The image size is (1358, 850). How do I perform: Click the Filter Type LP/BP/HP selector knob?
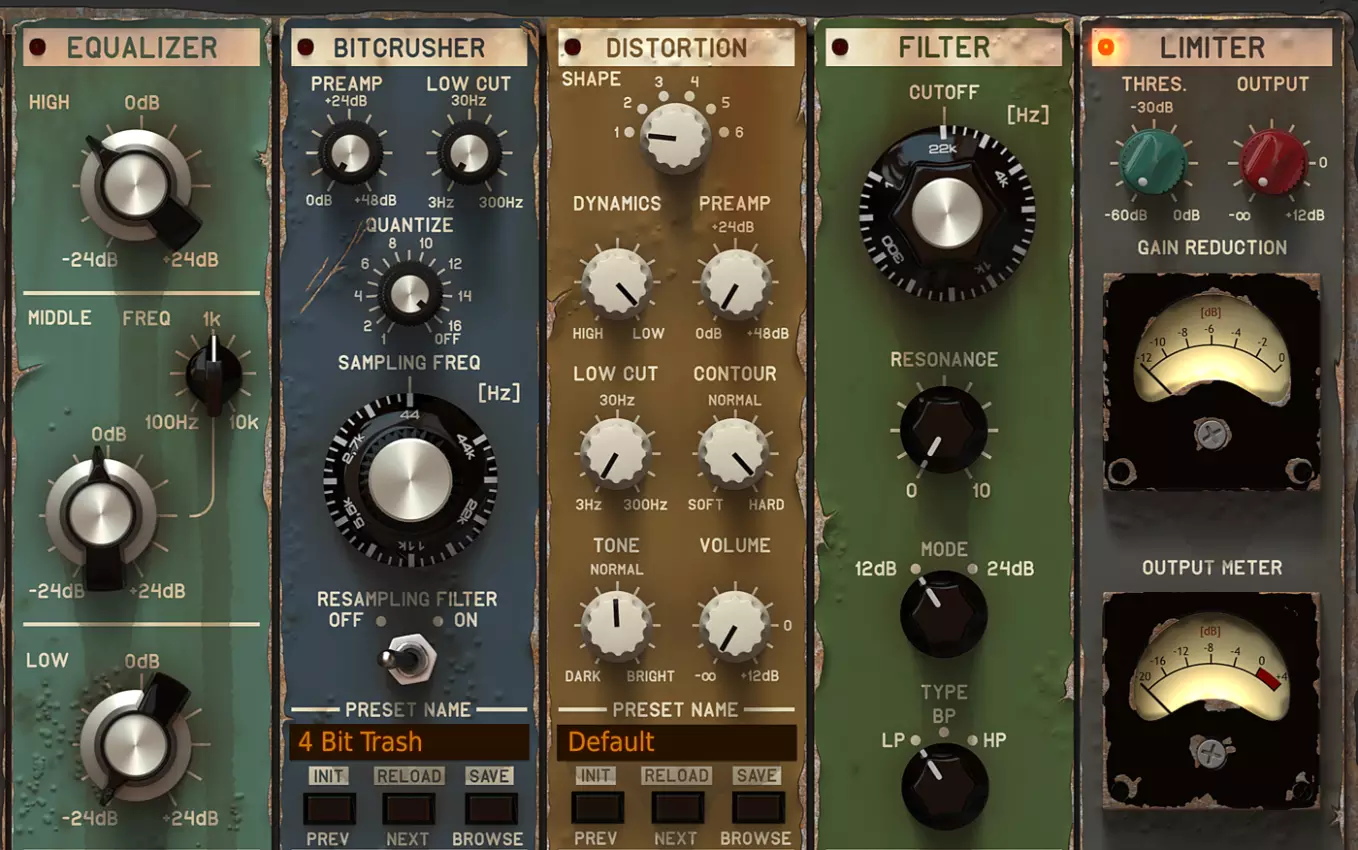tap(944, 785)
